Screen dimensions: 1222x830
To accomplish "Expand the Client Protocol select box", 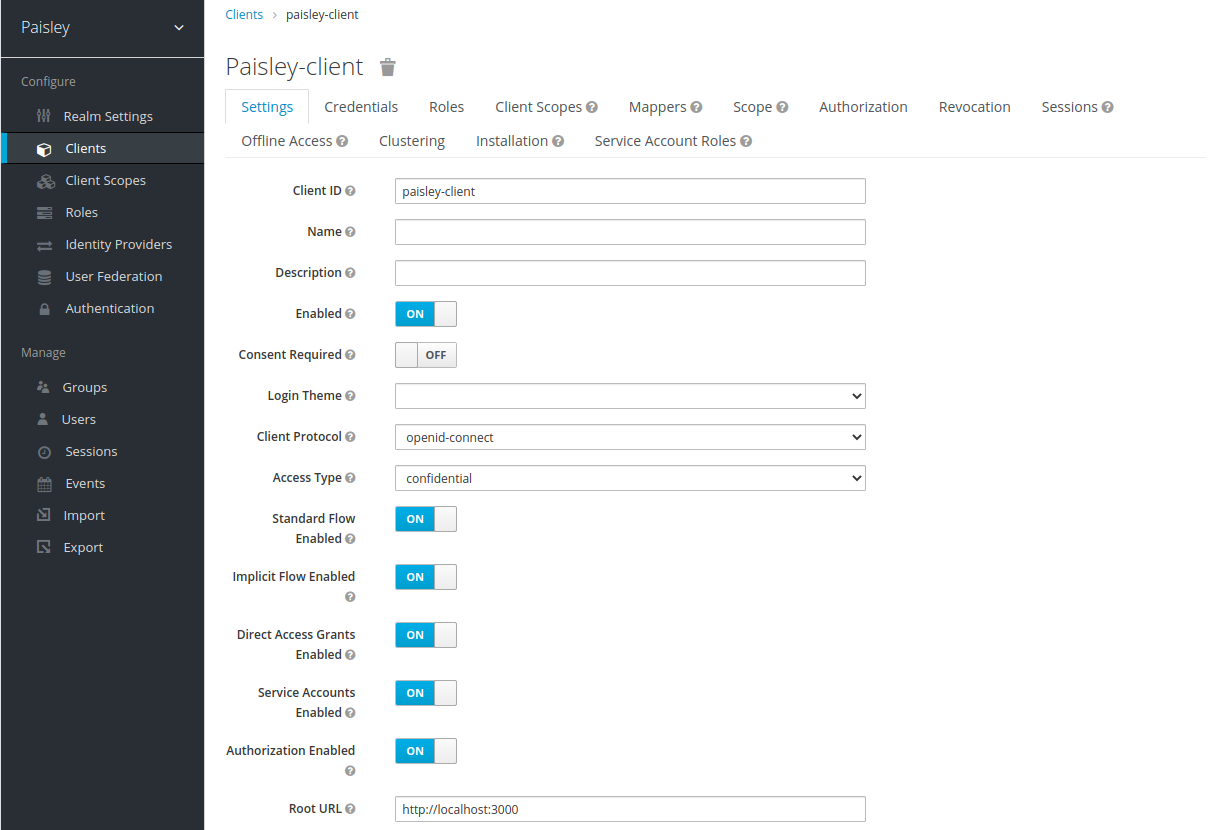I will pos(630,437).
